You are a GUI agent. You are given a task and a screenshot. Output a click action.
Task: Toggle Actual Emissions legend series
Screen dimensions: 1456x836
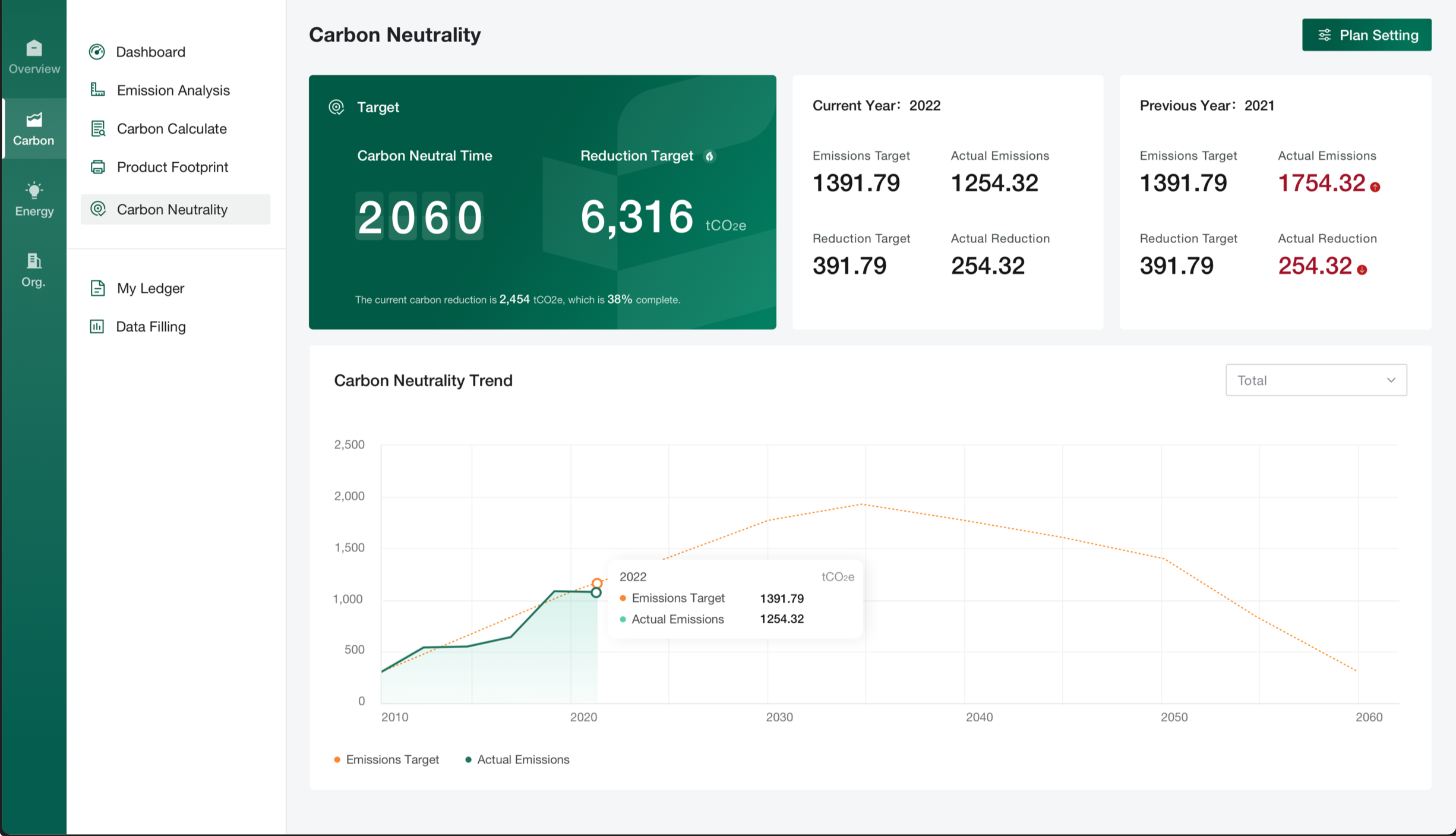tap(517, 759)
